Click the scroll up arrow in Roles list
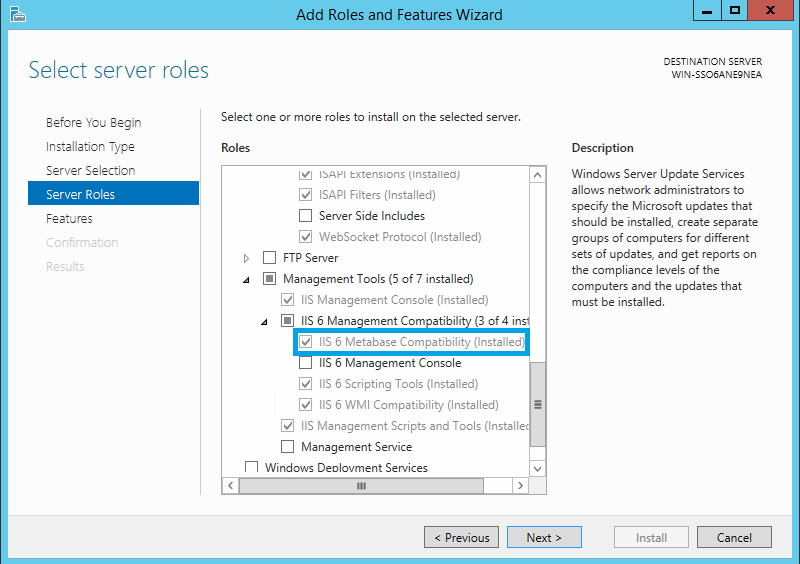The height and width of the screenshot is (564, 800). pos(537,175)
